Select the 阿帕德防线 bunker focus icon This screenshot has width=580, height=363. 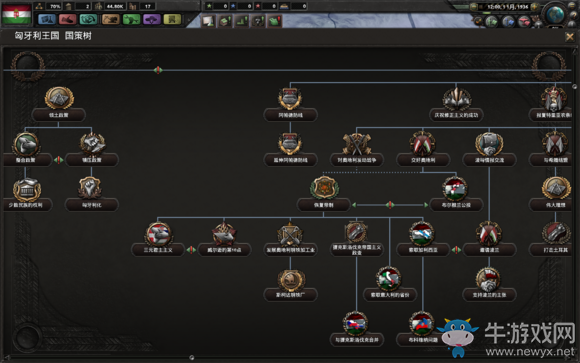pyautogui.click(x=290, y=98)
